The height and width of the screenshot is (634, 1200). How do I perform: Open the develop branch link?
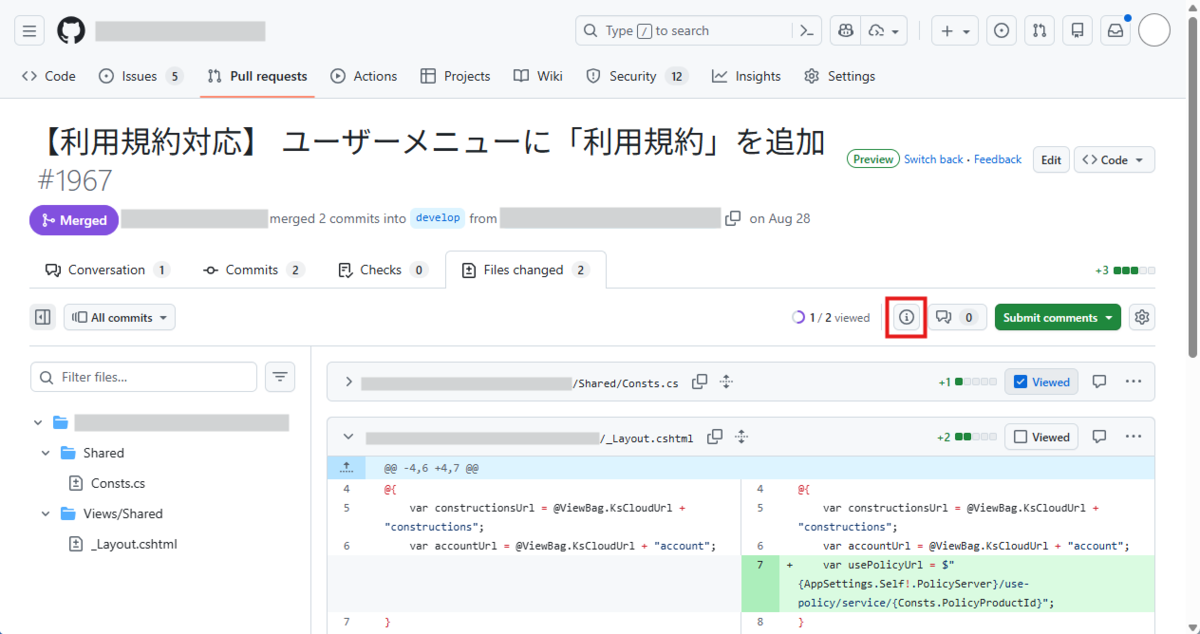click(437, 218)
